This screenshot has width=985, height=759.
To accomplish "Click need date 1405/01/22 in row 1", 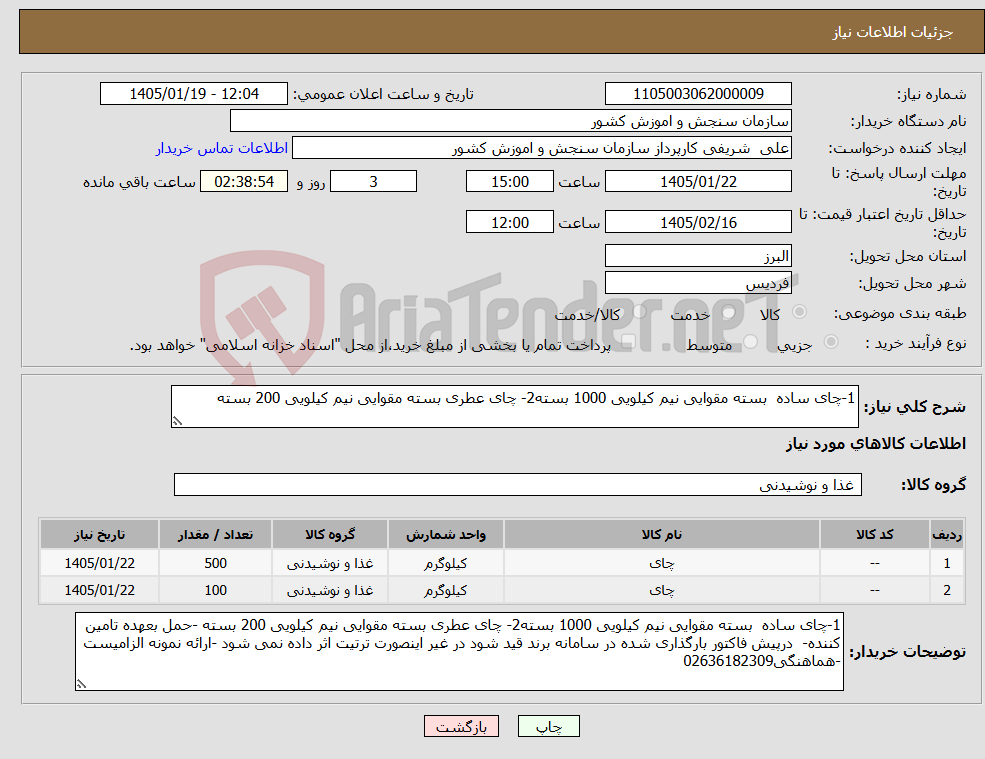I will click(99, 563).
